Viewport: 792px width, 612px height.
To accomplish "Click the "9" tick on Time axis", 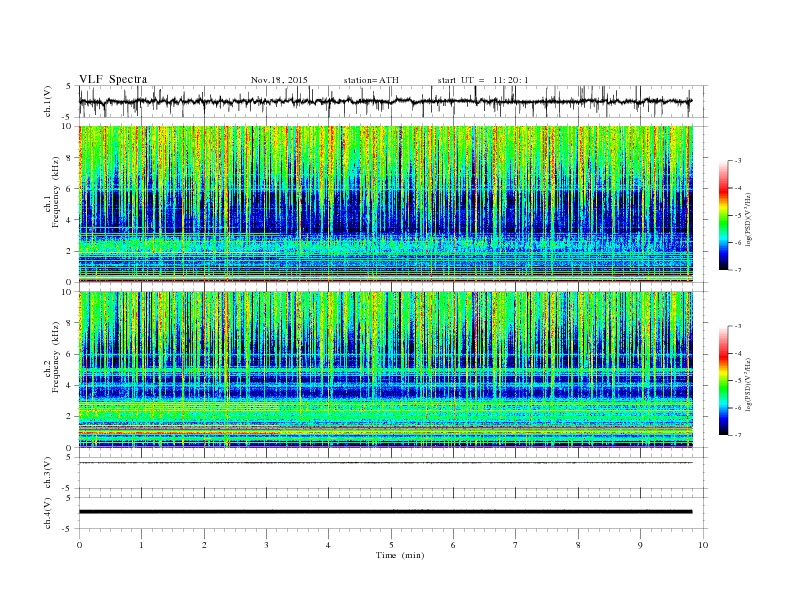I will point(640,545).
